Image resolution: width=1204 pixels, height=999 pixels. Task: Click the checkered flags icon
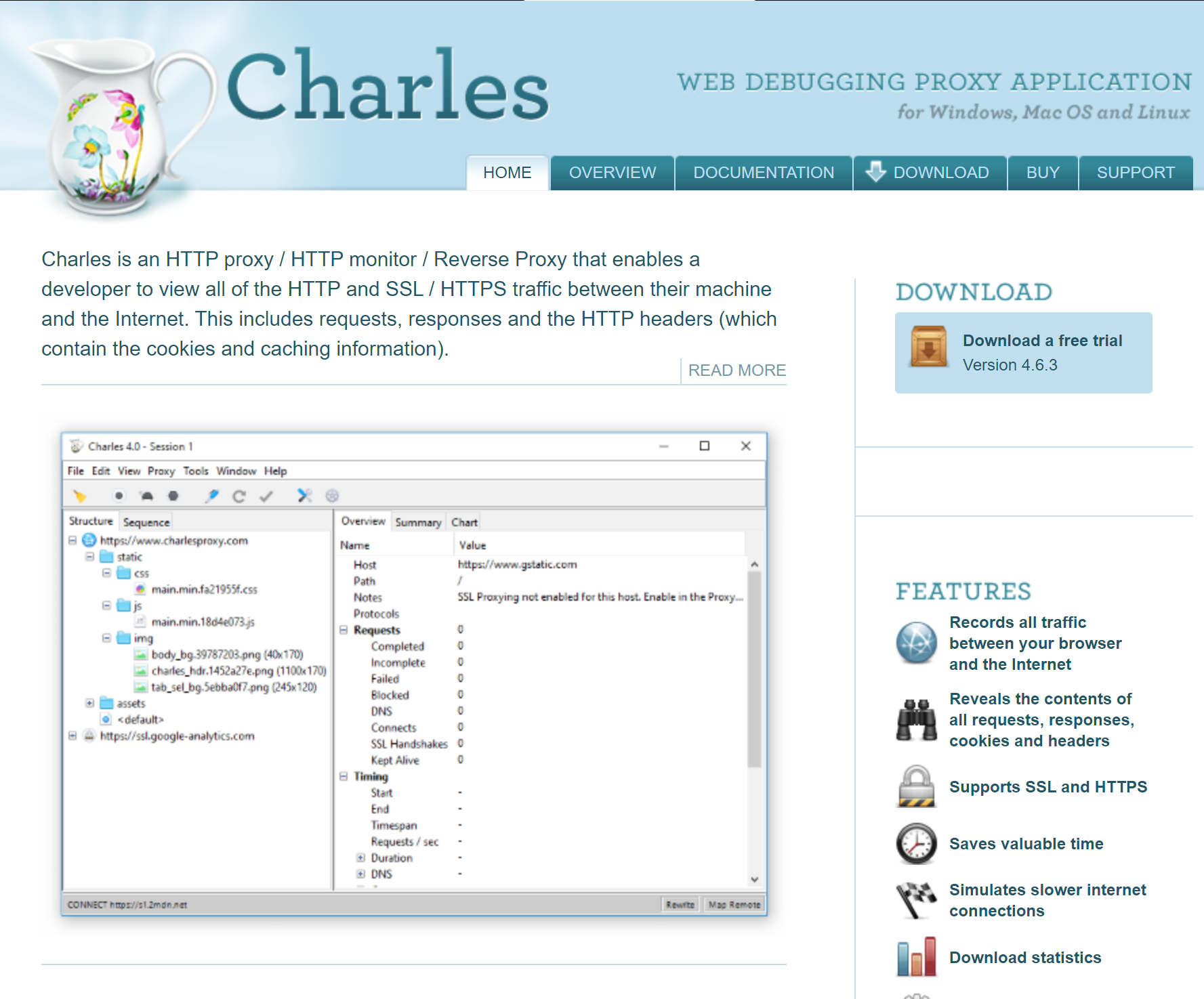point(916,900)
